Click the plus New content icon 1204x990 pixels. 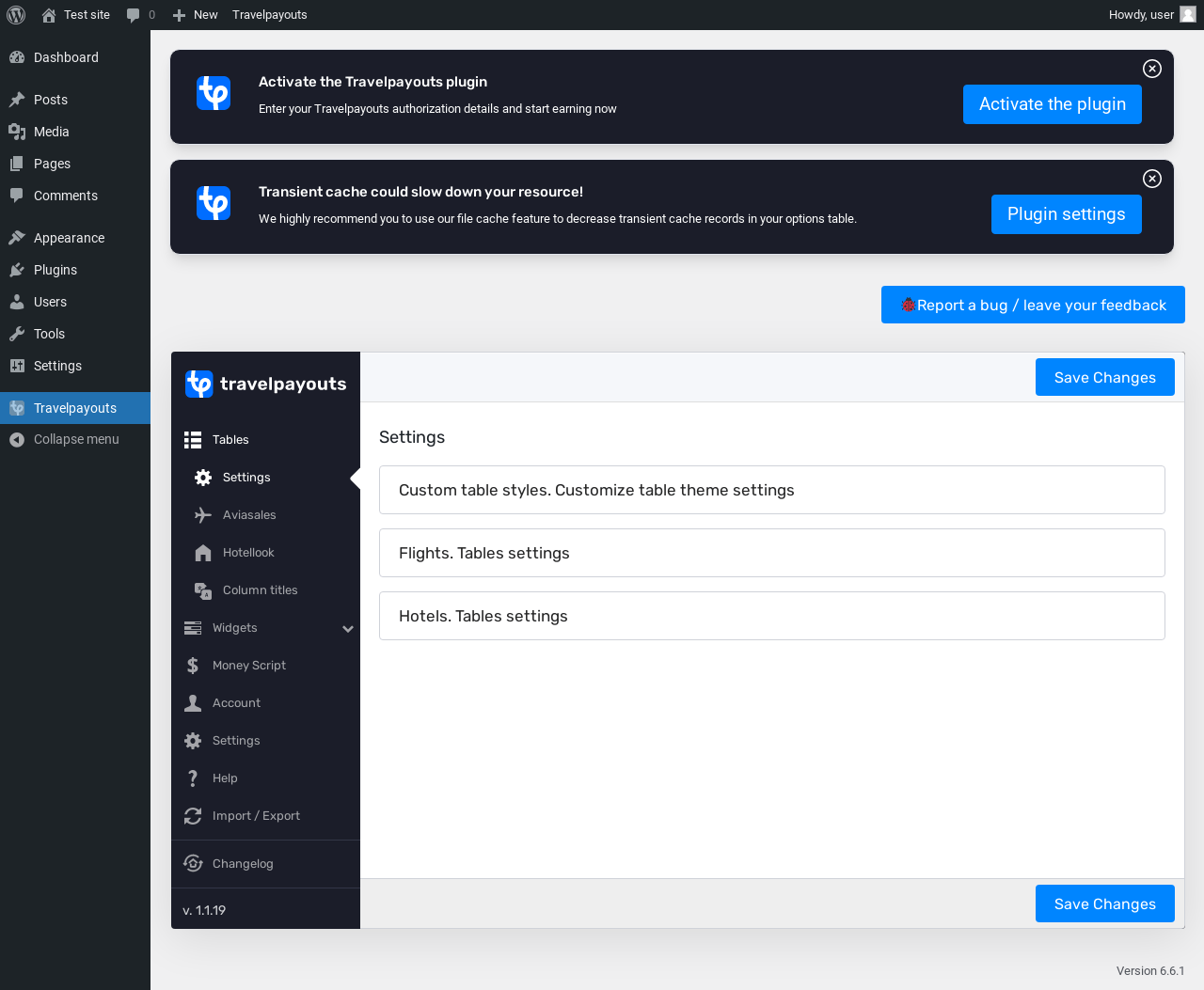point(179,15)
